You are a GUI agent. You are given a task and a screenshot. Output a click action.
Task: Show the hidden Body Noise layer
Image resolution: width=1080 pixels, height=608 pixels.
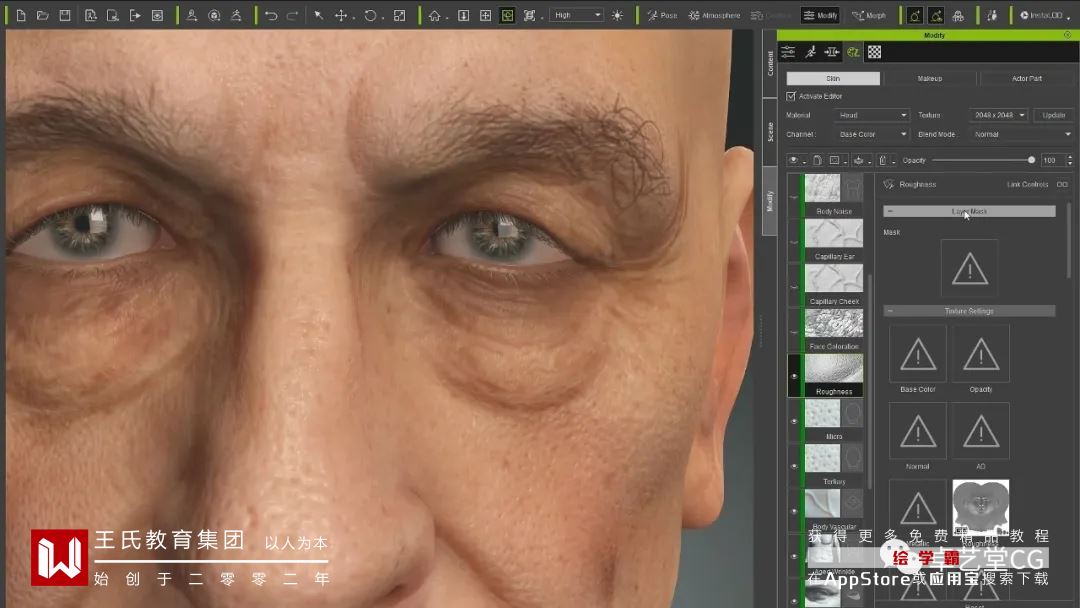click(794, 197)
